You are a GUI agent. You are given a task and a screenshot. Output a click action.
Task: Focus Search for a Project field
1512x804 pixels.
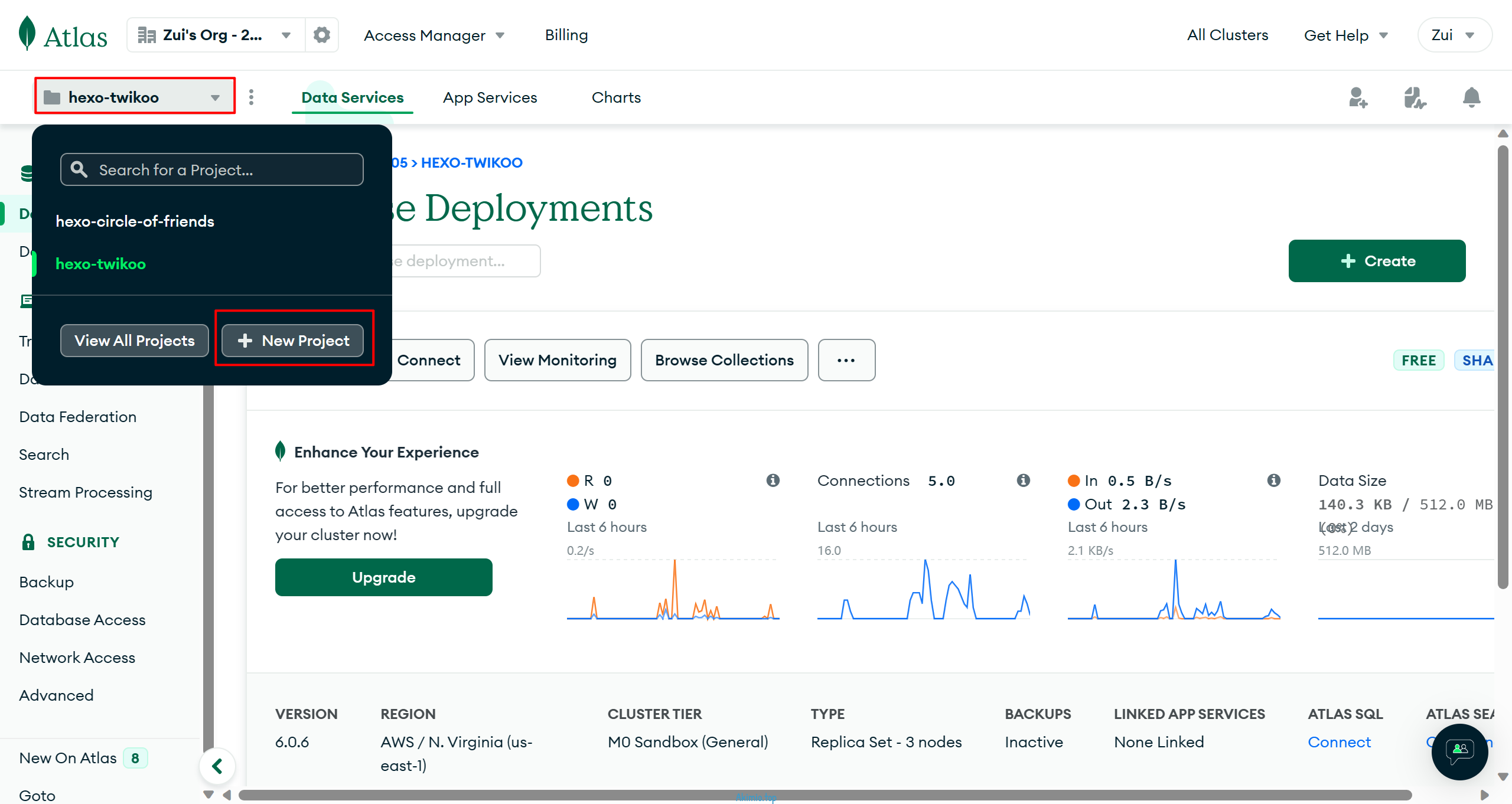tap(212, 170)
